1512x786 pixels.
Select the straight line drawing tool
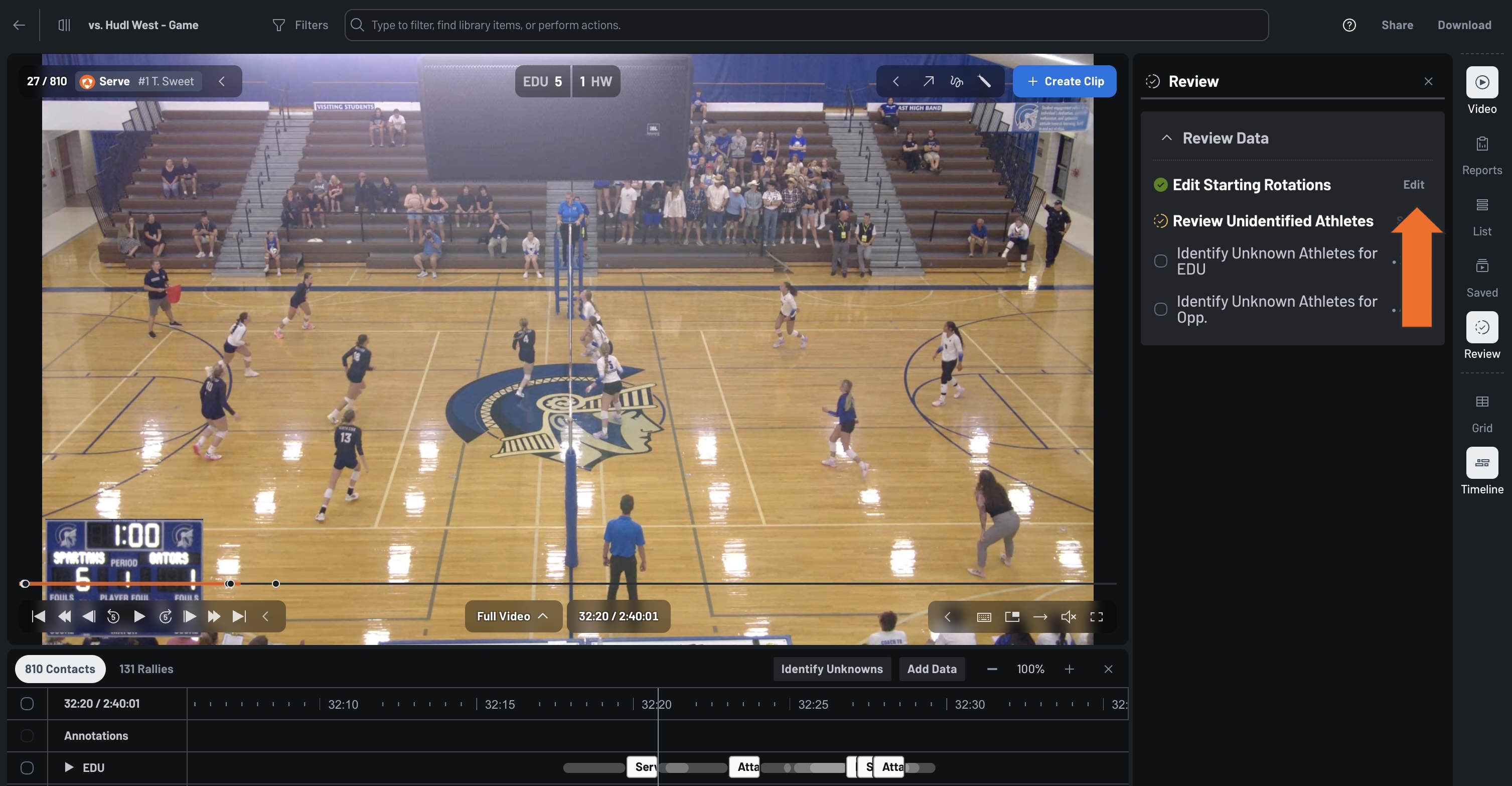(984, 82)
